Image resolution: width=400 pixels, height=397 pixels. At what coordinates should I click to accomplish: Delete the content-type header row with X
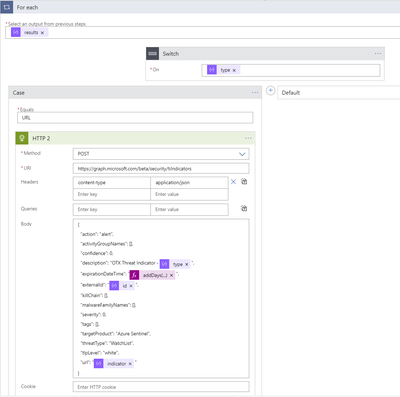pos(233,182)
